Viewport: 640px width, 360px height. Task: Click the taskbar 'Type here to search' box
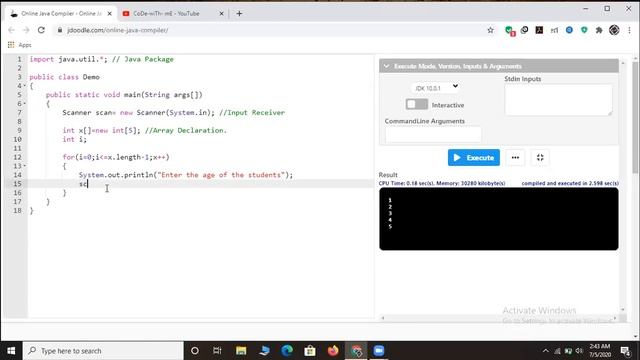[103, 351]
